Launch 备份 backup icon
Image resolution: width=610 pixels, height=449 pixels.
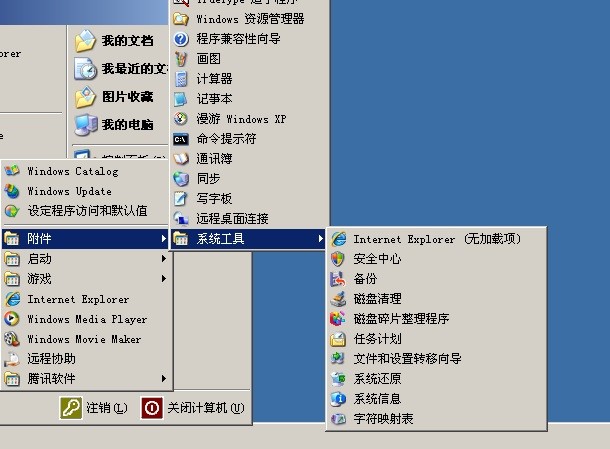point(338,279)
